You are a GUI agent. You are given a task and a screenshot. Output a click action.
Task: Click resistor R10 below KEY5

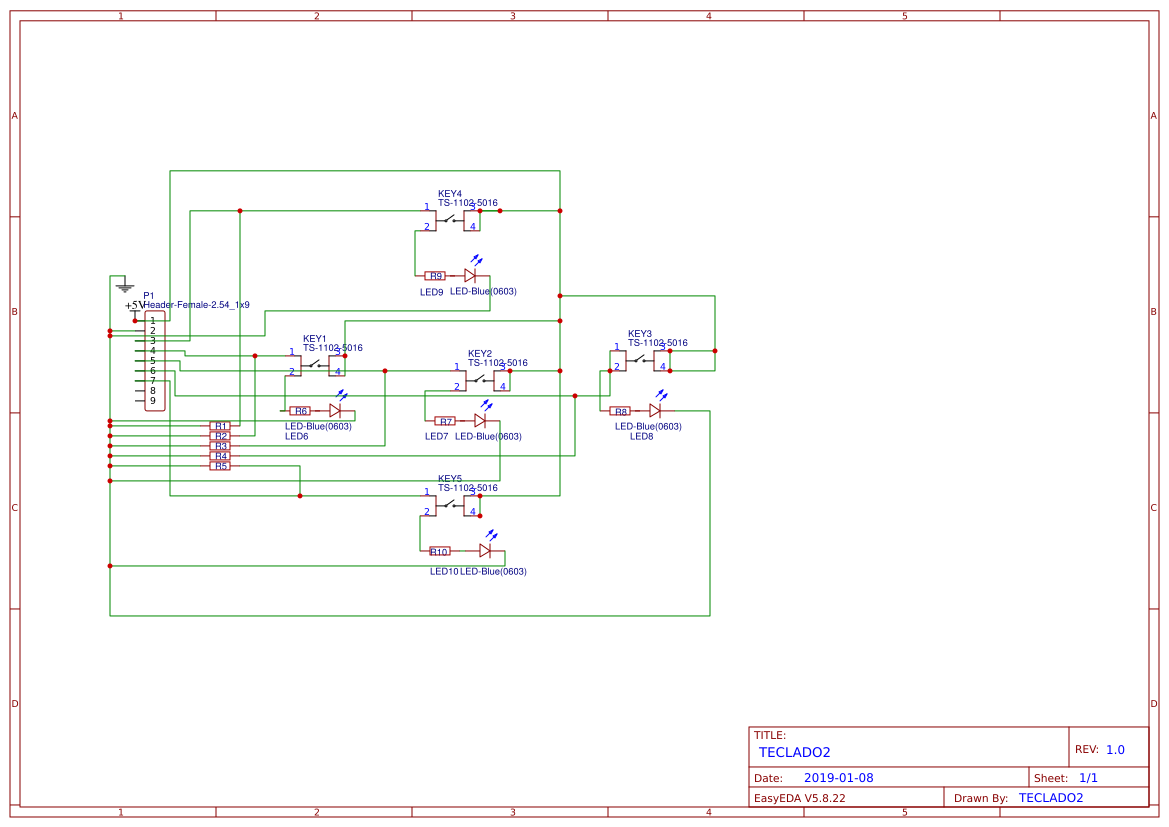click(x=440, y=551)
